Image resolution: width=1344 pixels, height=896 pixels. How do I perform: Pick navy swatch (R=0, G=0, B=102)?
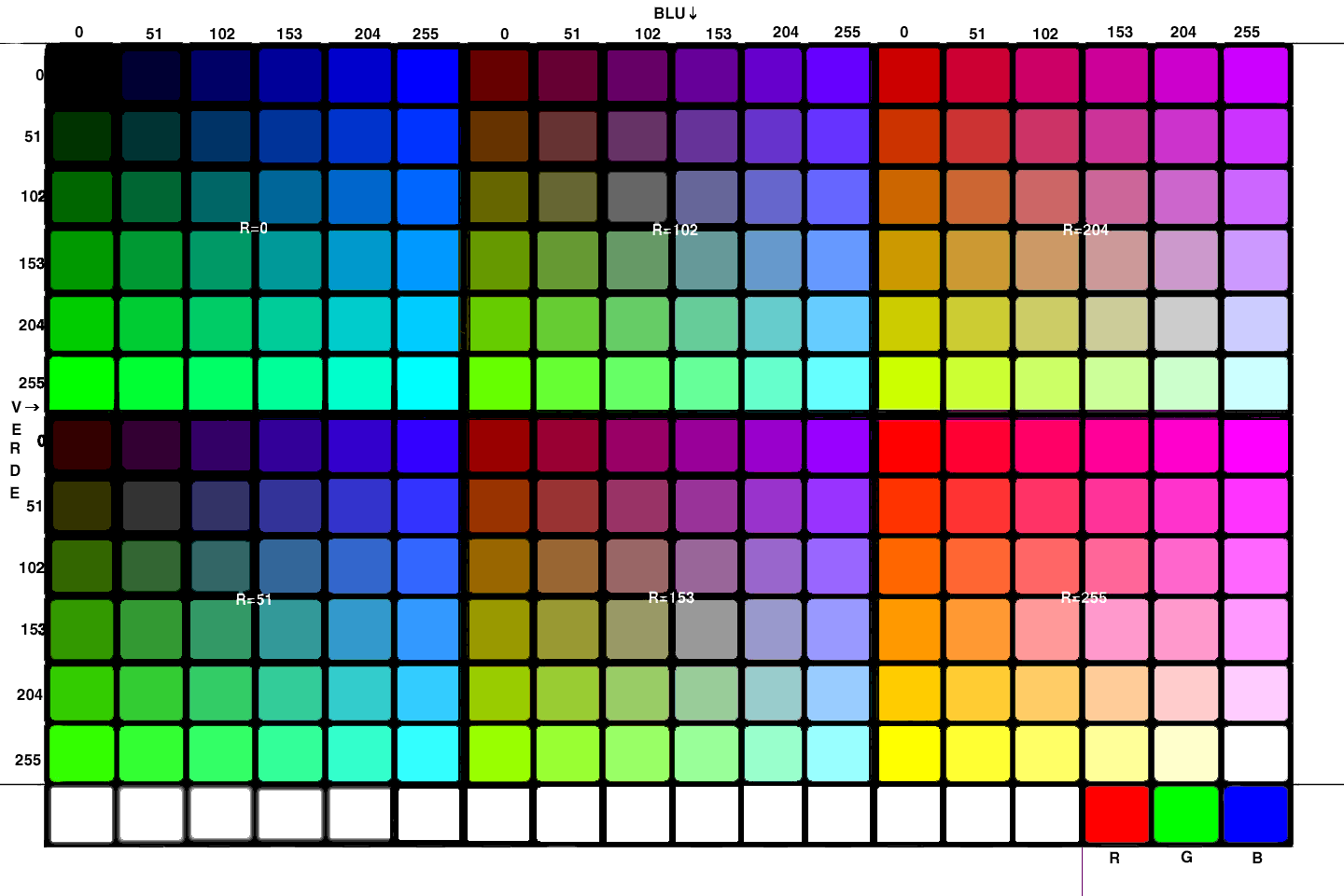(x=220, y=75)
